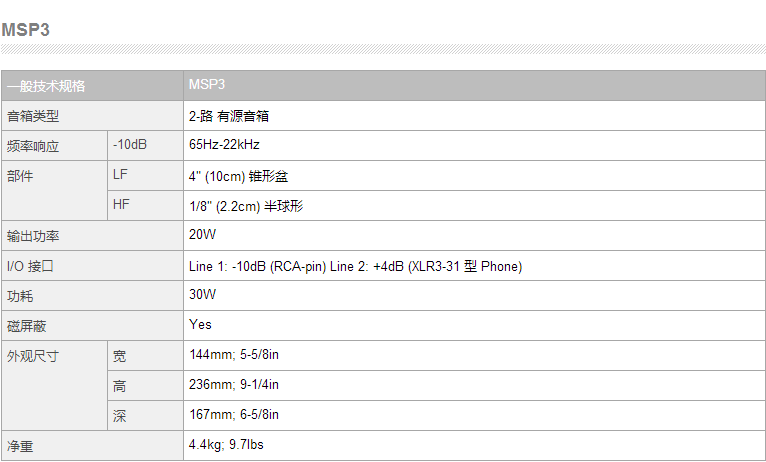Click the 2-路 有源音箱 value cell

click(474, 116)
